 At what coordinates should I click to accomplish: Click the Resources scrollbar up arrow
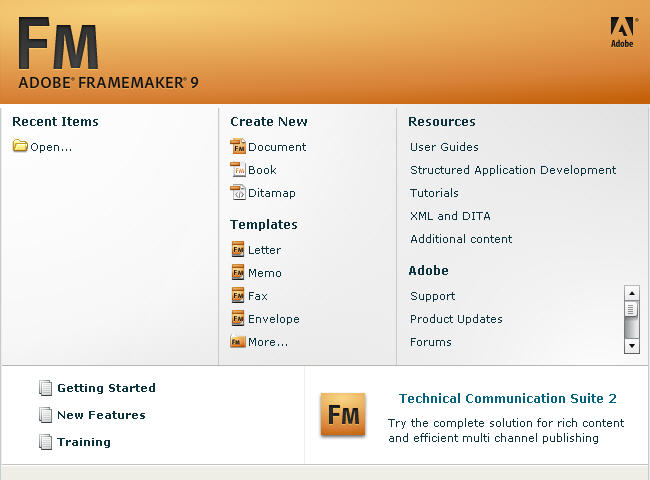631,293
